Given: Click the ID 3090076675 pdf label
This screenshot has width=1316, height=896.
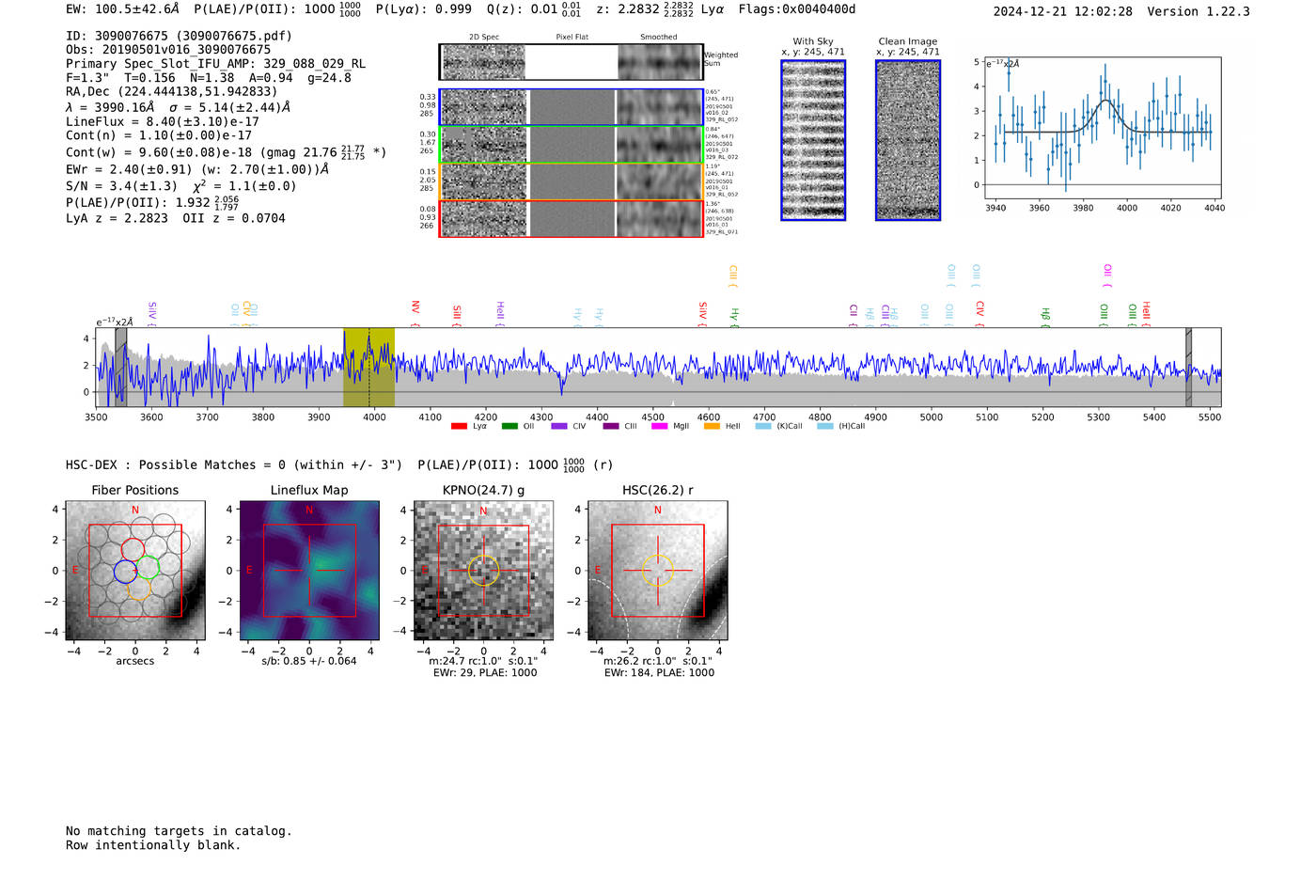Looking at the screenshot, I should pyautogui.click(x=179, y=36).
